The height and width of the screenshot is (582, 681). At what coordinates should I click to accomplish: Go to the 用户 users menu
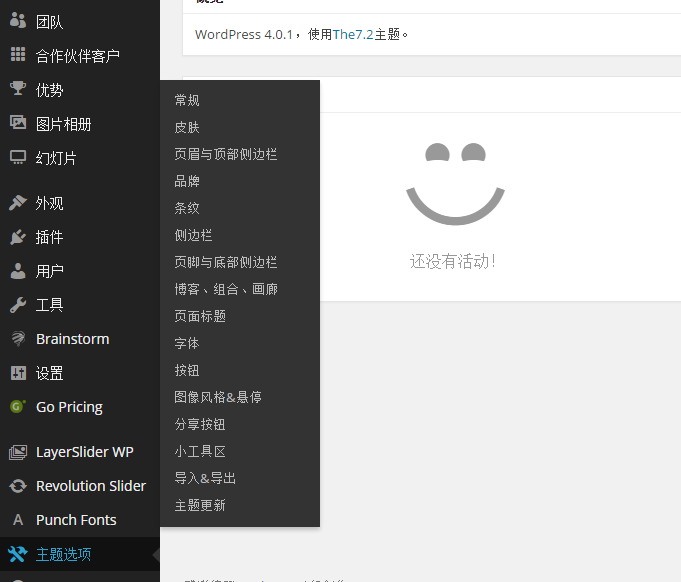pyautogui.click(x=50, y=271)
